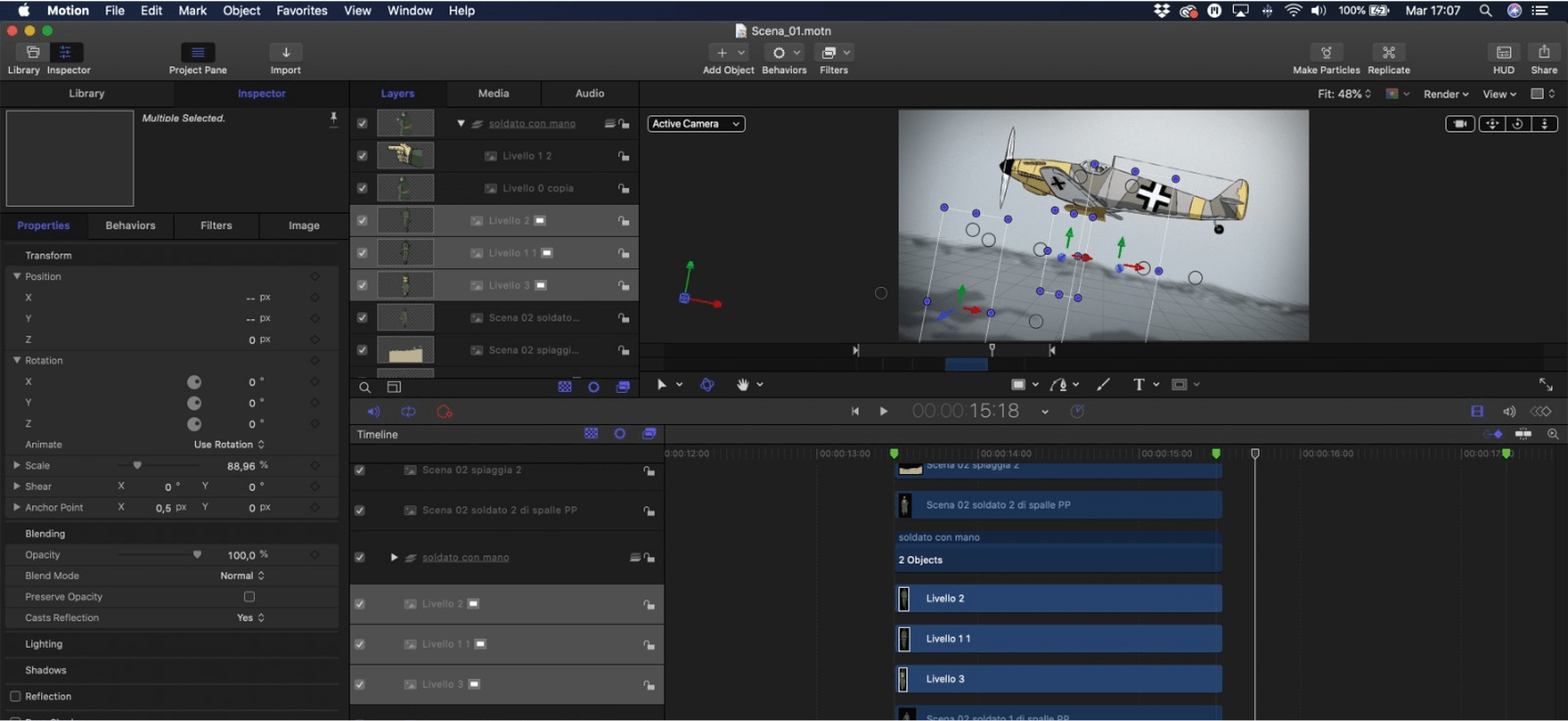Select the arrow Select/Transform tool
This screenshot has width=1568, height=721.
662,385
